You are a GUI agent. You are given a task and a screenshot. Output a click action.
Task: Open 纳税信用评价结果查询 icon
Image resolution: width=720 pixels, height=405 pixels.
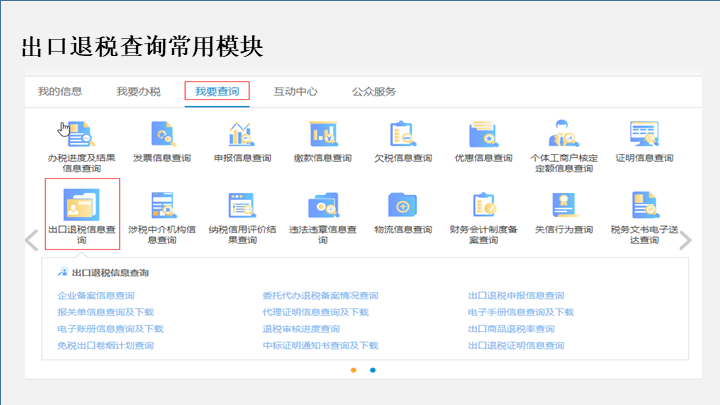click(x=242, y=205)
